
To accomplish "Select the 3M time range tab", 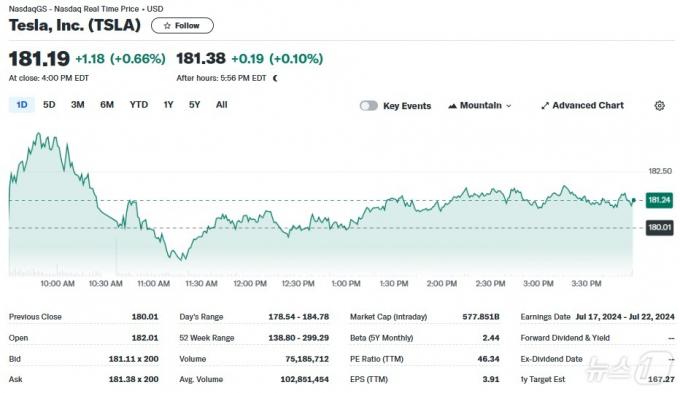I will point(78,105).
